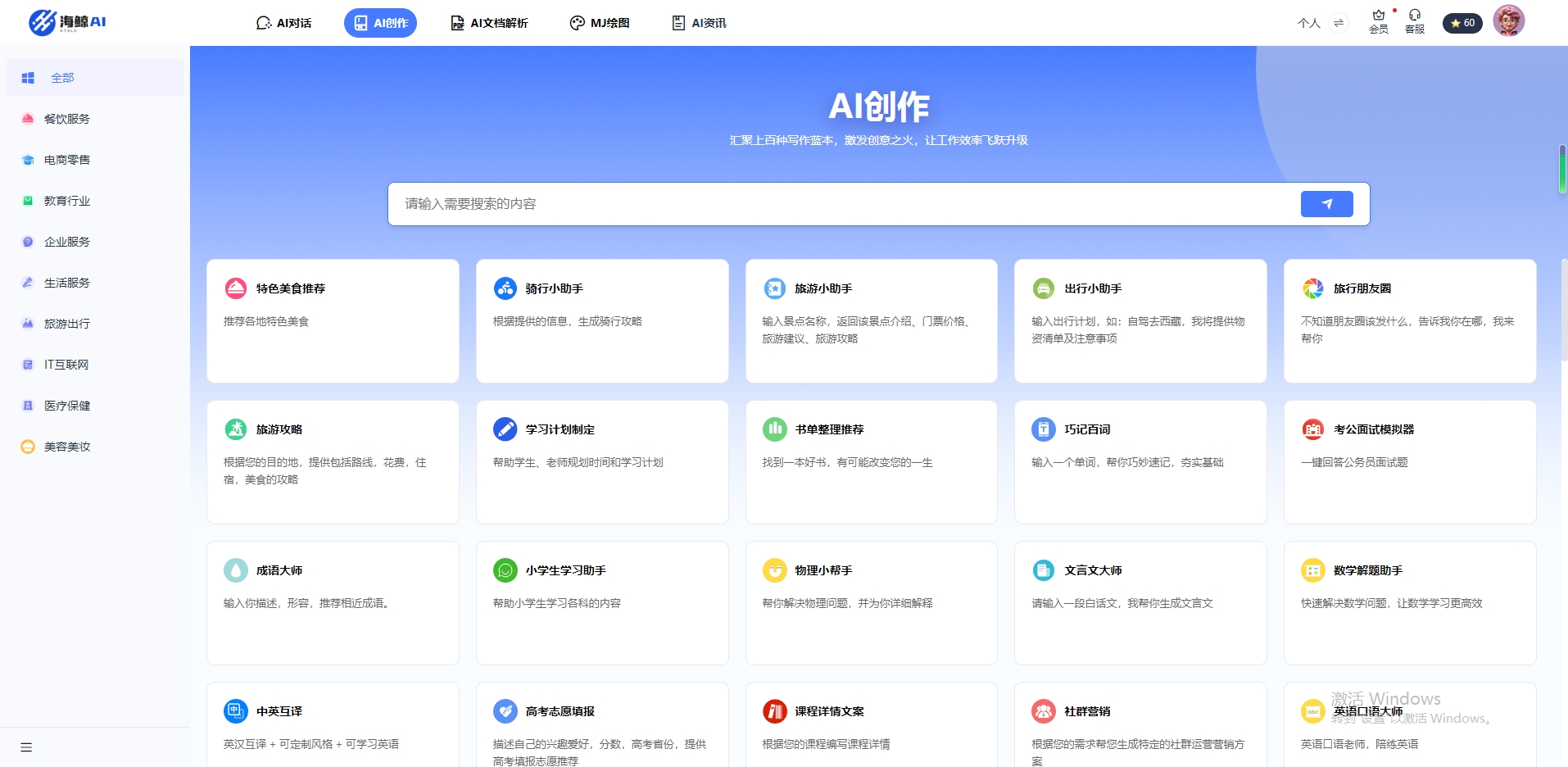Click description text 推荐各地特色美食
Image resolution: width=1568 pixels, height=767 pixels.
(x=266, y=321)
